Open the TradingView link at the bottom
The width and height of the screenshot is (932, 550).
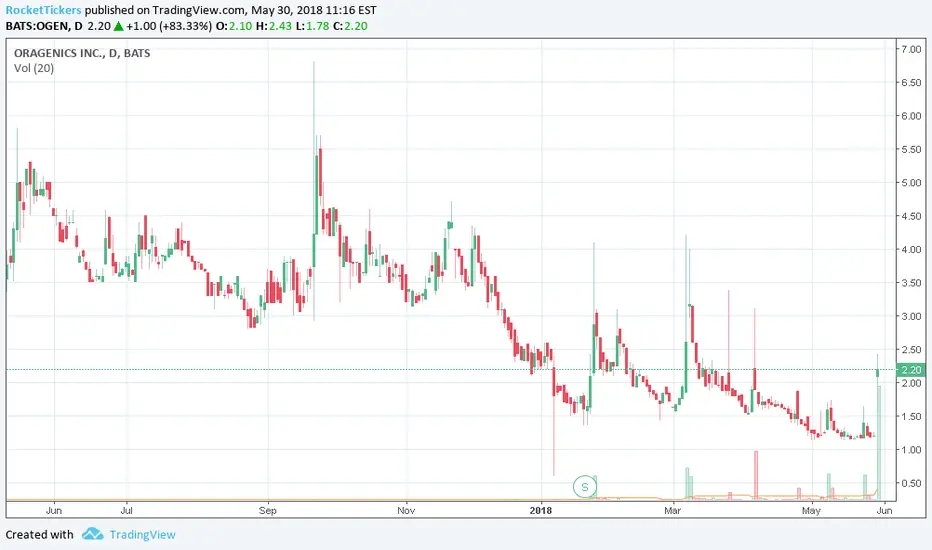coord(143,535)
